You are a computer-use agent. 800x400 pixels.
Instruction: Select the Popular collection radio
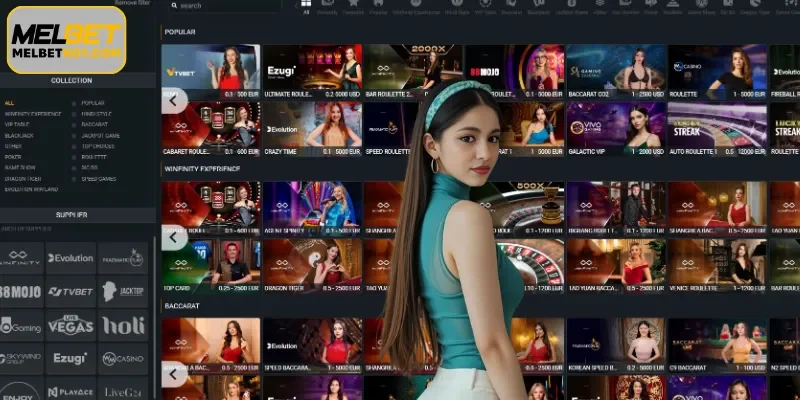click(74, 103)
